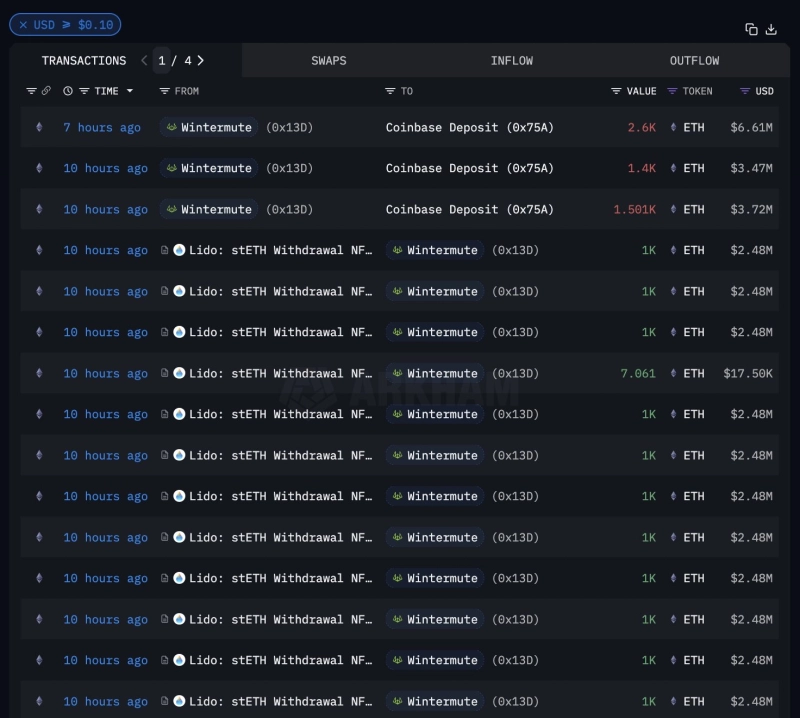Open the FROM column filter

165,91
